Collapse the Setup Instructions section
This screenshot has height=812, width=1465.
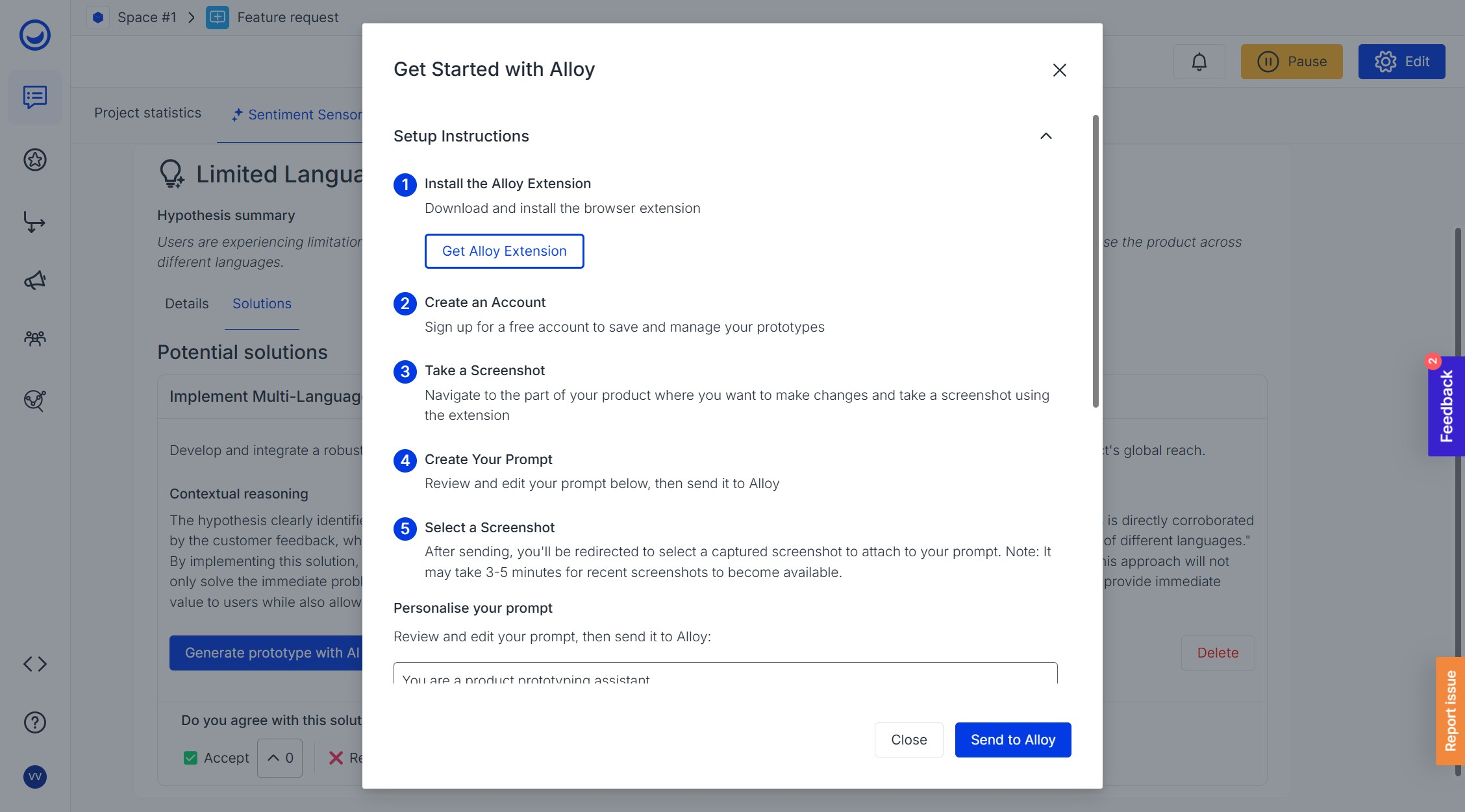(1046, 136)
